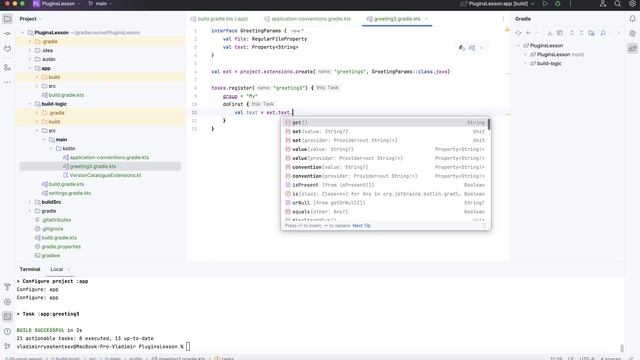Switch to application-conventions.gradle.kts tab

tap(307, 19)
